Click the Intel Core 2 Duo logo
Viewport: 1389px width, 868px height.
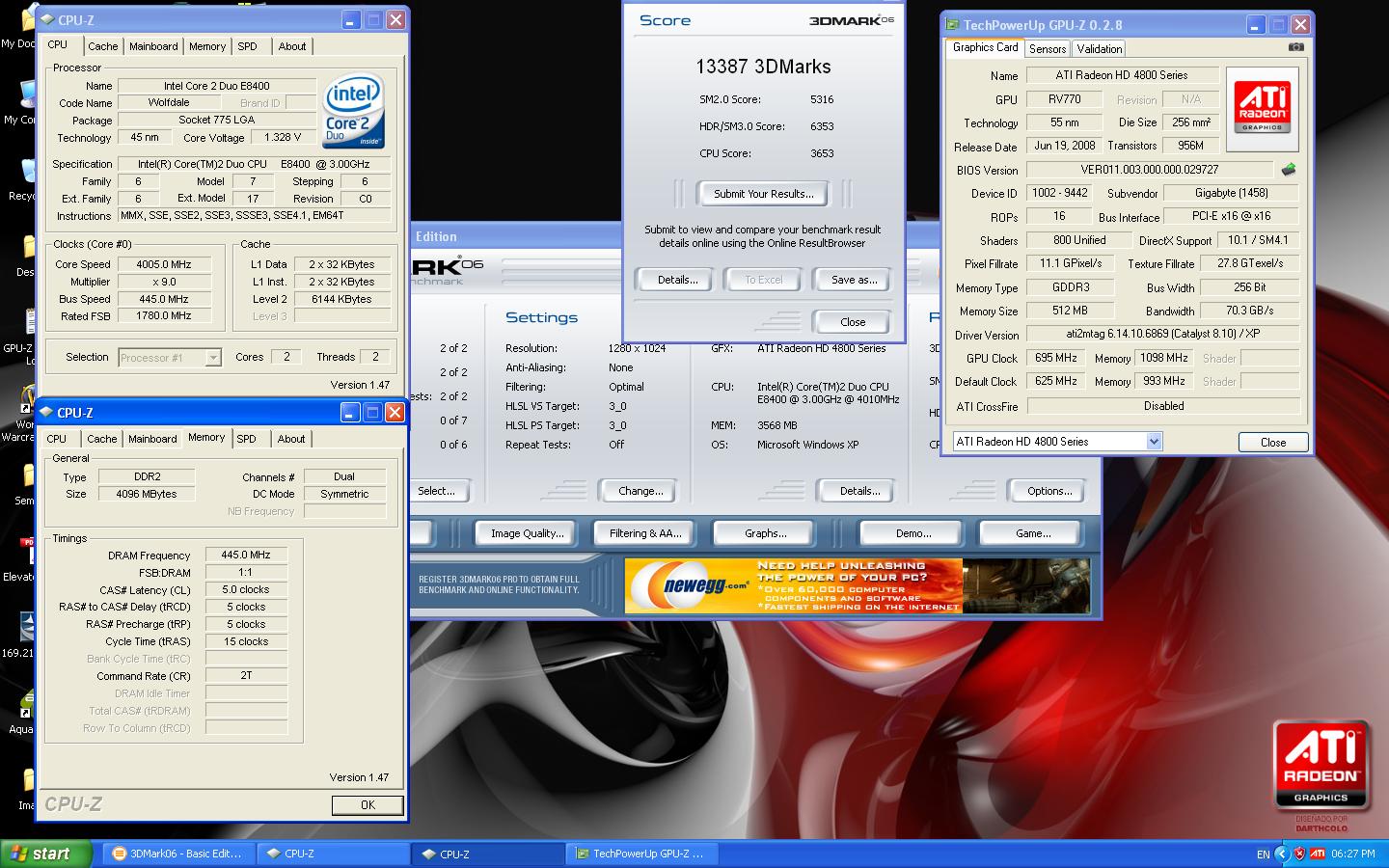[x=353, y=112]
